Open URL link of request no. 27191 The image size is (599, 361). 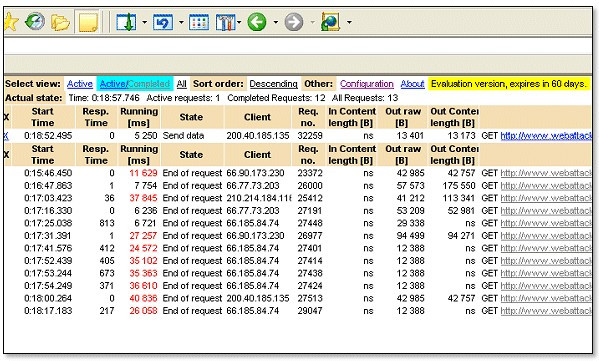(546, 211)
